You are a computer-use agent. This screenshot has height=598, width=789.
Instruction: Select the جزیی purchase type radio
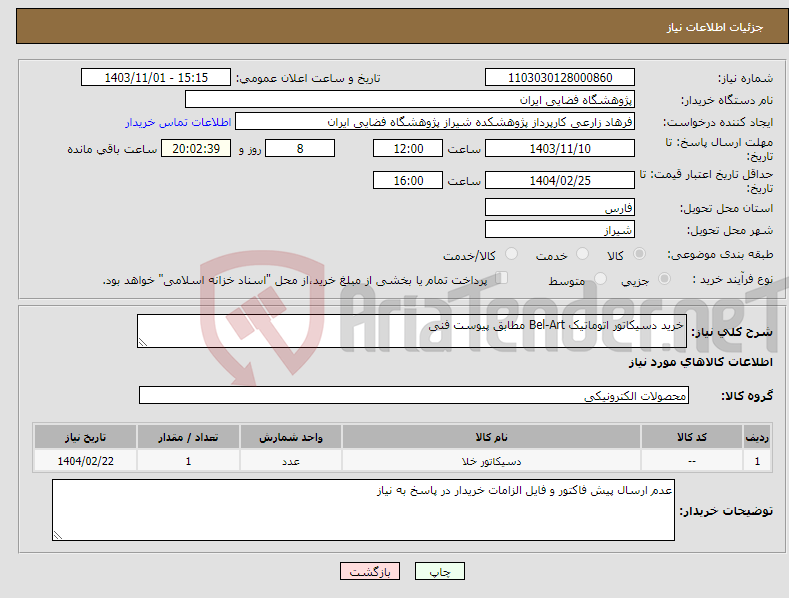(664, 278)
